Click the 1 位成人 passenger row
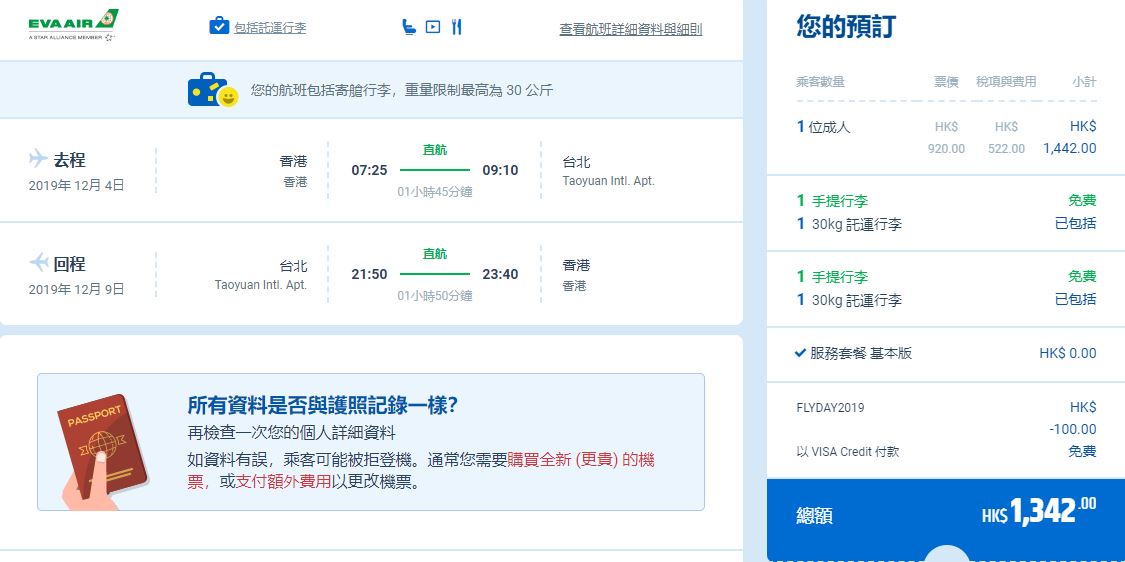The height and width of the screenshot is (562, 1125). click(946, 137)
